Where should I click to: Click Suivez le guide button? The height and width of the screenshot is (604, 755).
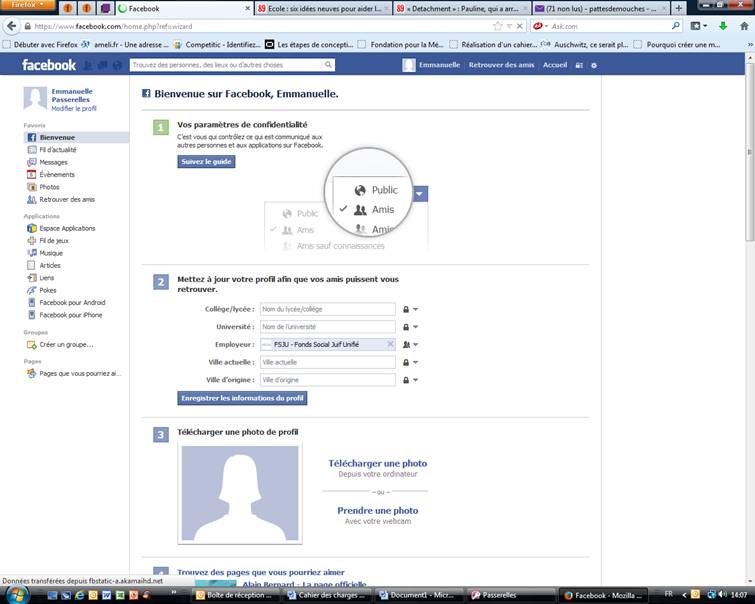[206, 161]
